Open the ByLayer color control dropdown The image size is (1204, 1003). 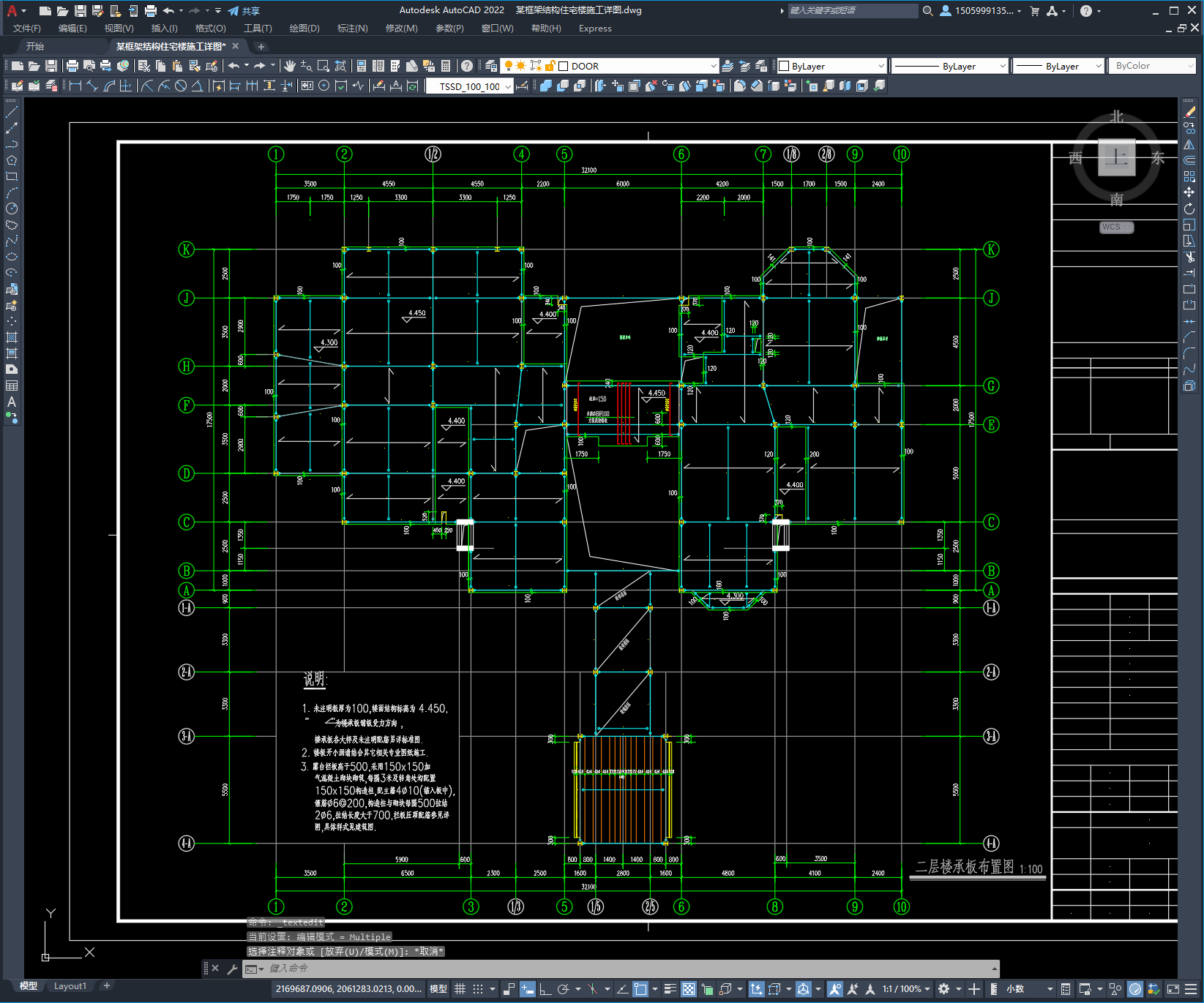tap(880, 66)
